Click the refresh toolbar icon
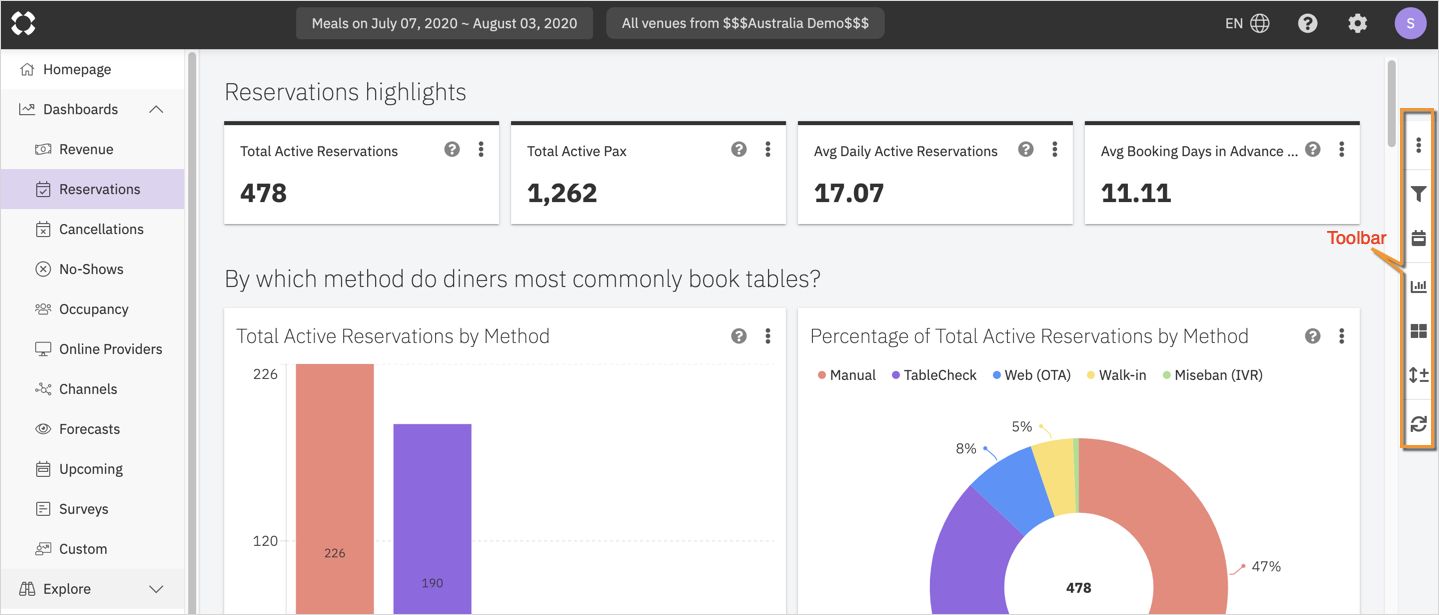Viewport: 1439px width, 615px height. (1418, 424)
